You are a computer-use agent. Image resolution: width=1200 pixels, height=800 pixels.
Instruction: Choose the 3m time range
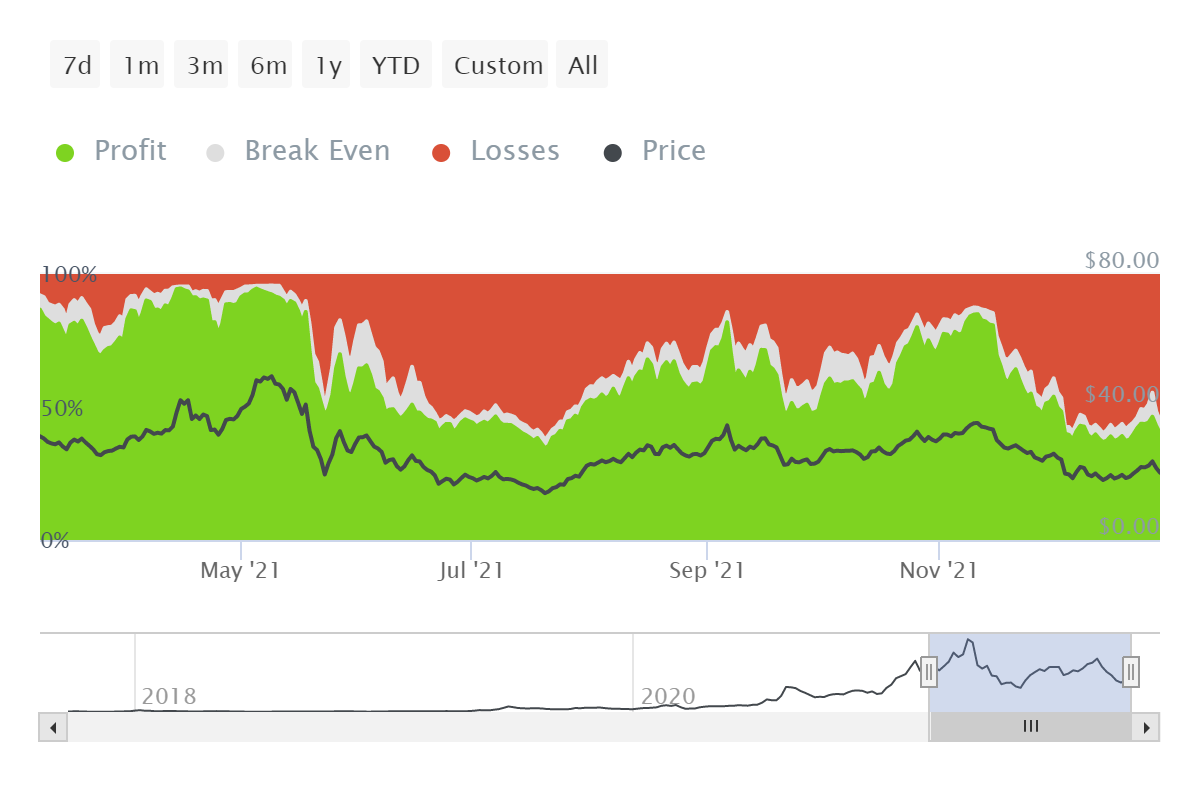coord(204,65)
